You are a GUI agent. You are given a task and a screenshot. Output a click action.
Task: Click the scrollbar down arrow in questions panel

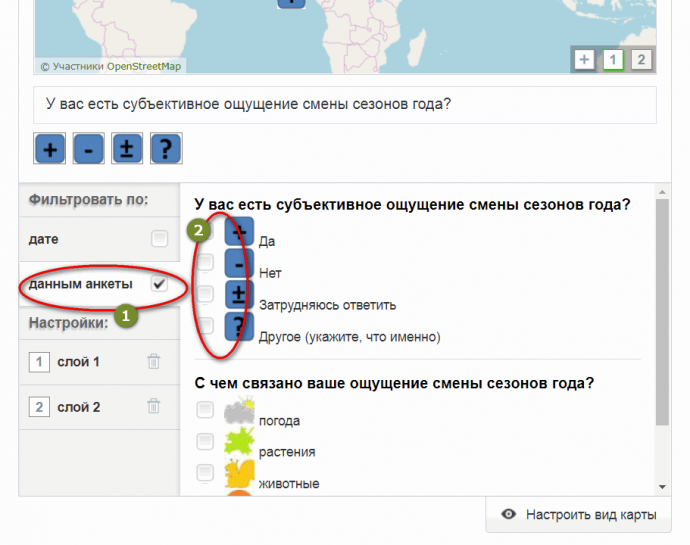pos(661,486)
